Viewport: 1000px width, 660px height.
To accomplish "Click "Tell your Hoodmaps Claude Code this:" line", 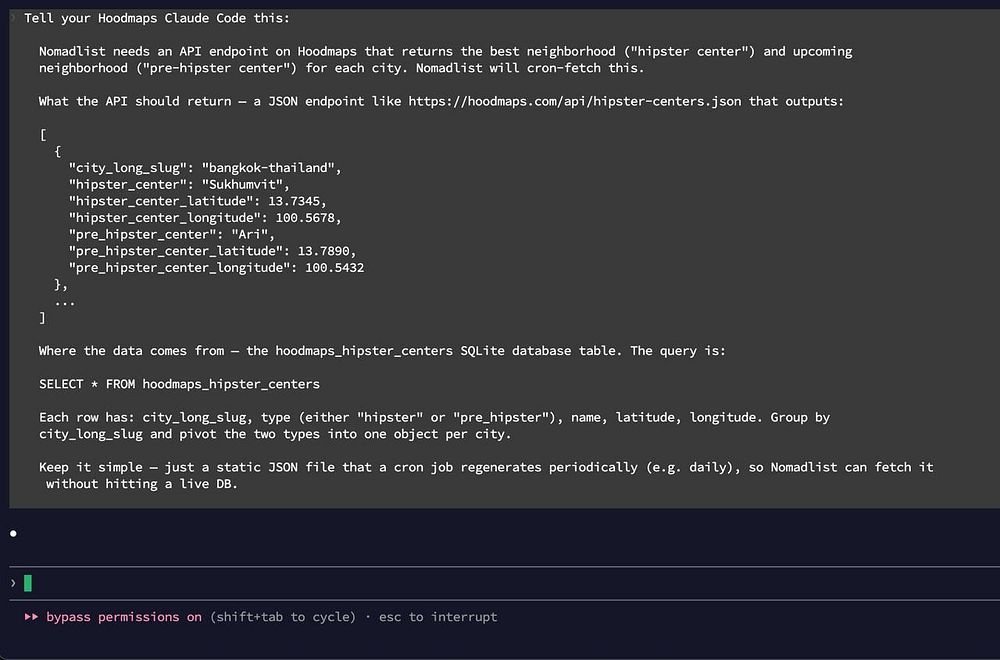I will point(157,18).
